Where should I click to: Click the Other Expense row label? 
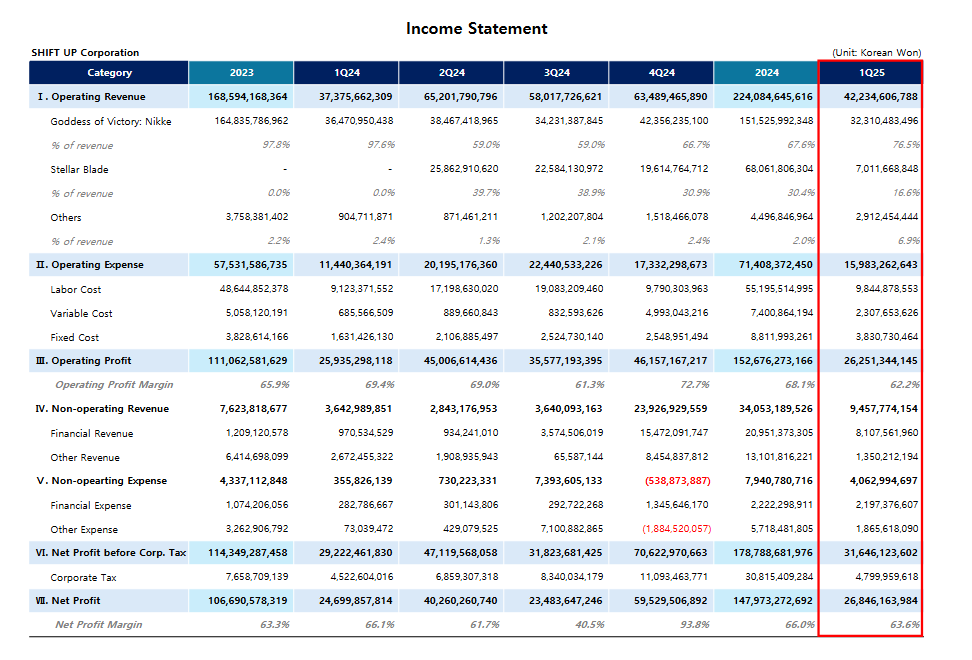tap(84, 530)
